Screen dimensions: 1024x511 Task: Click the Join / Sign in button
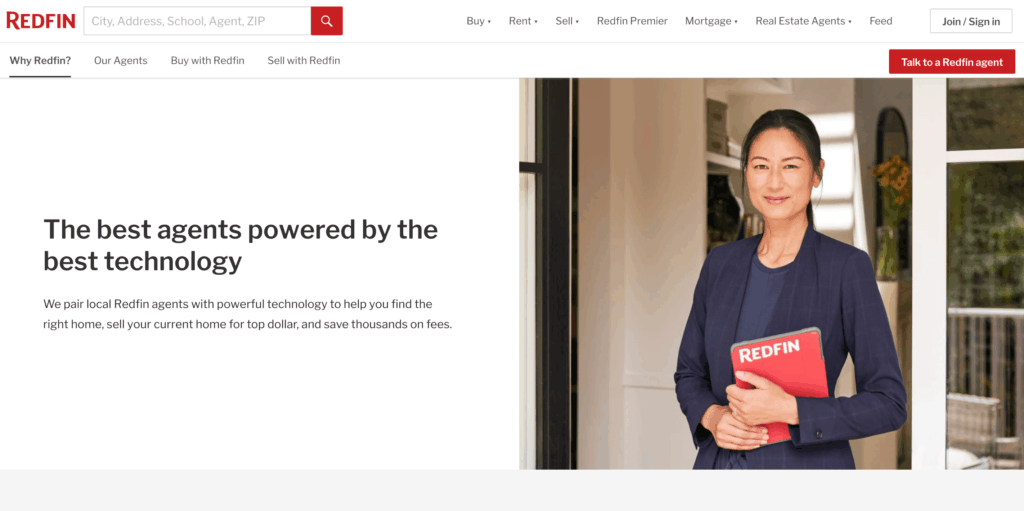pyautogui.click(x=970, y=21)
